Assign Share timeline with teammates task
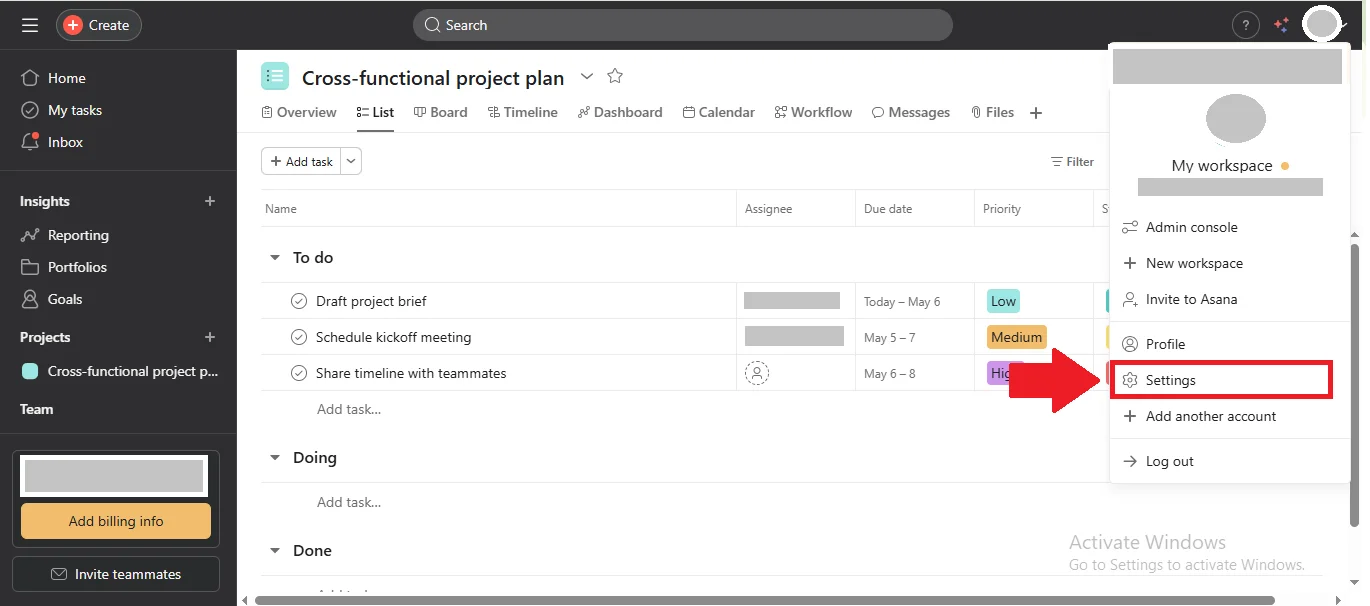This screenshot has height=606, width=1370. coord(757,373)
